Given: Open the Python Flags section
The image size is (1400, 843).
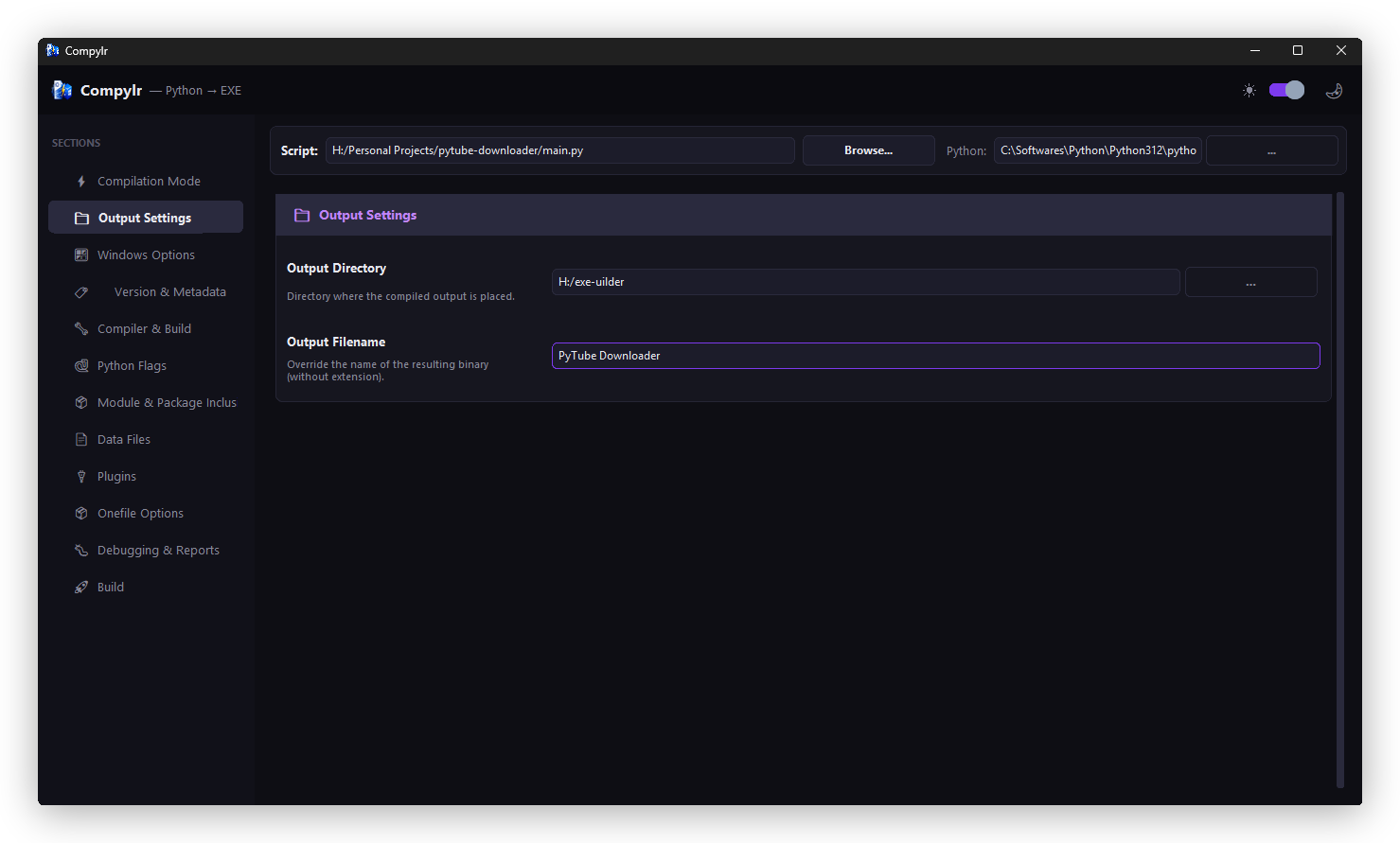Looking at the screenshot, I should [146, 366].
